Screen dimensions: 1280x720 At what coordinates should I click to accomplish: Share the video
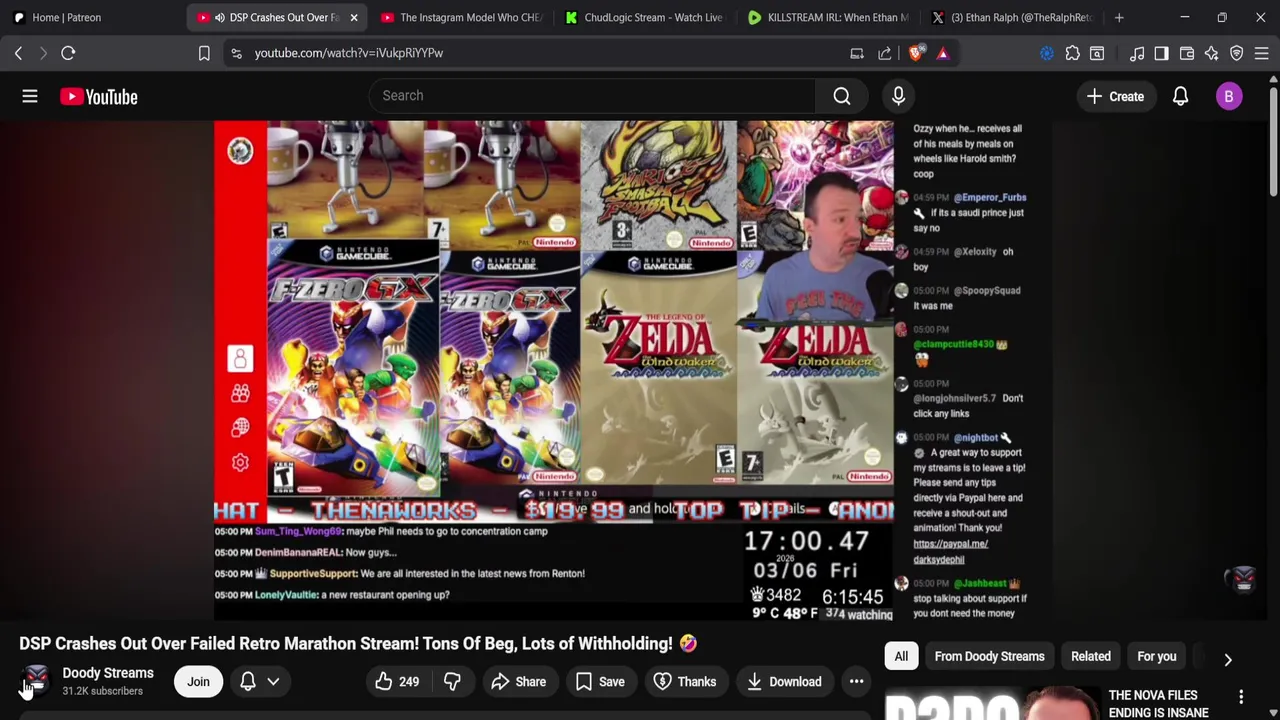click(x=519, y=682)
